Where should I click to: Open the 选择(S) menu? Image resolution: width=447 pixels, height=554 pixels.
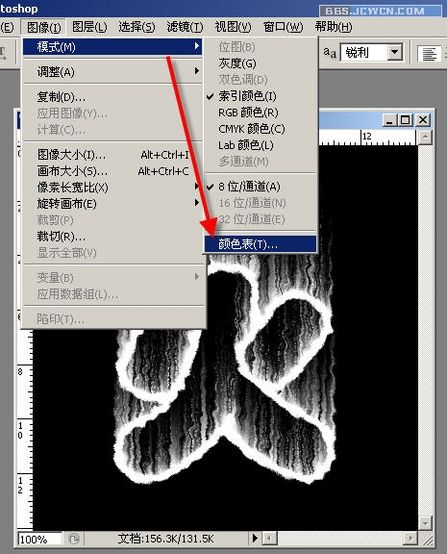click(136, 27)
